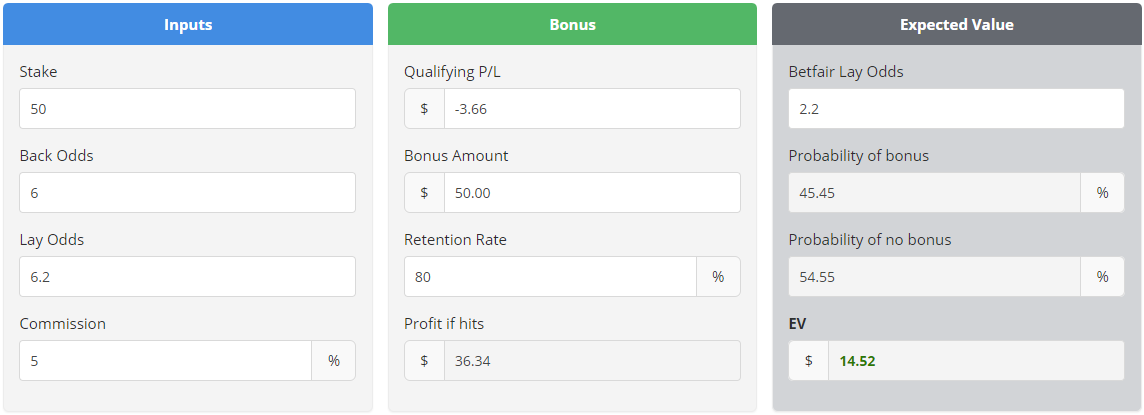Click the Probability of no bonus field

pos(934,277)
